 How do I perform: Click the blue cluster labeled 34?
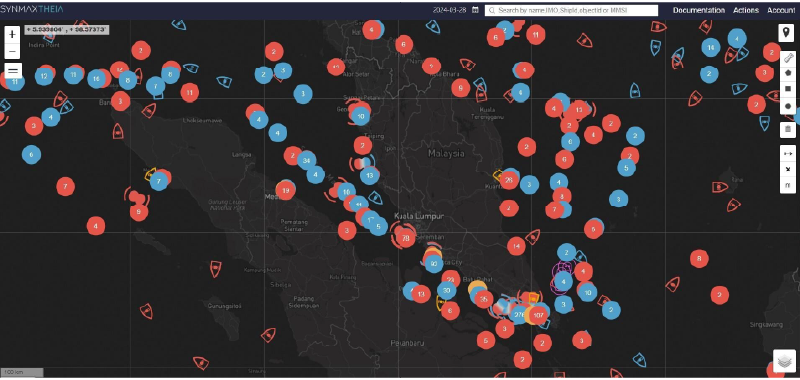point(306,161)
